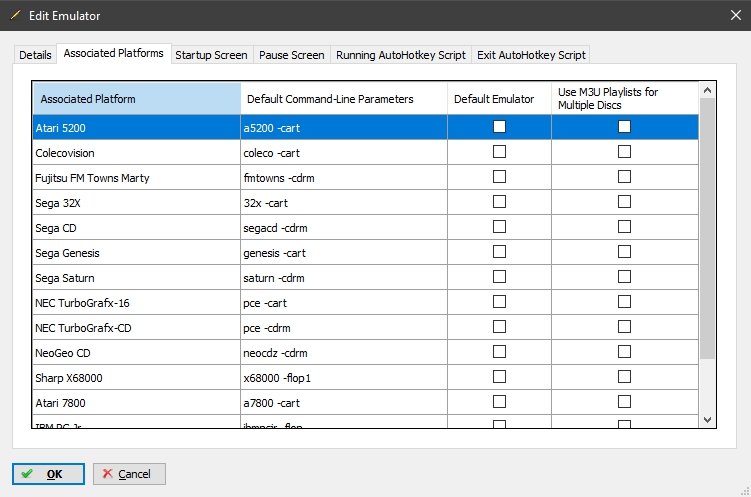Edit the 'a7800 -cart' parameters cell

[344, 403]
